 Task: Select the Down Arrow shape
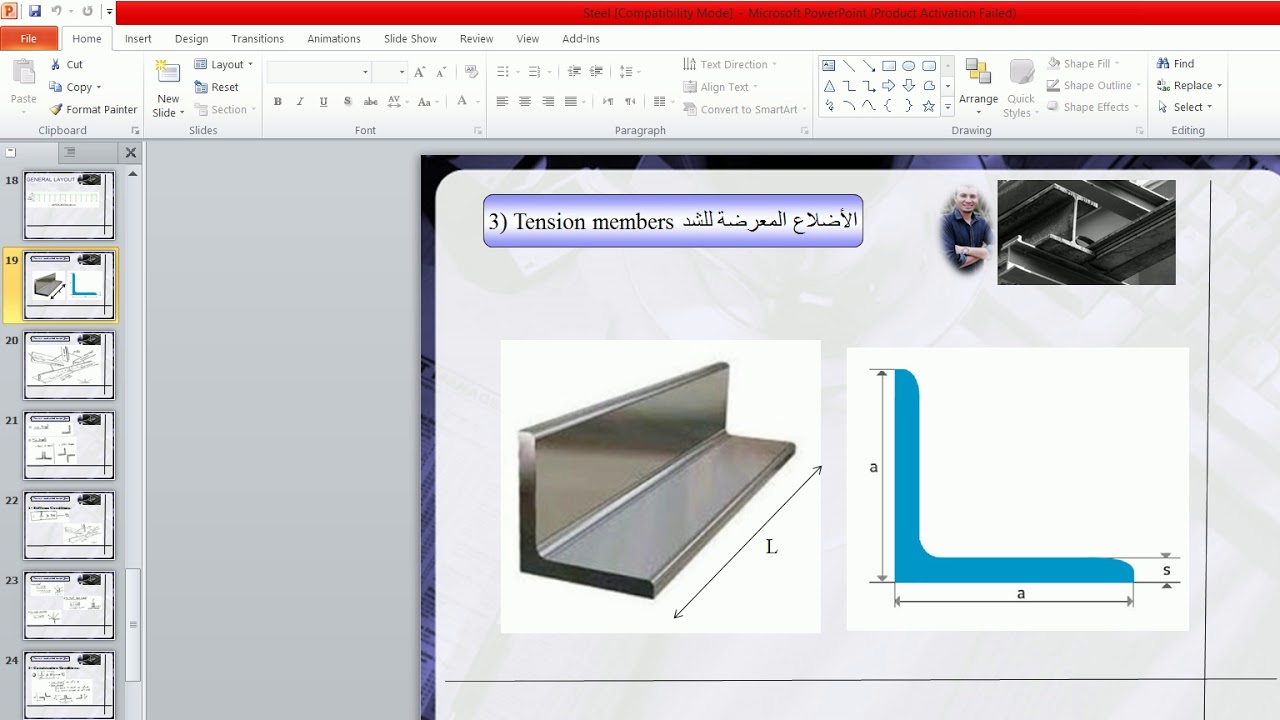(909, 86)
